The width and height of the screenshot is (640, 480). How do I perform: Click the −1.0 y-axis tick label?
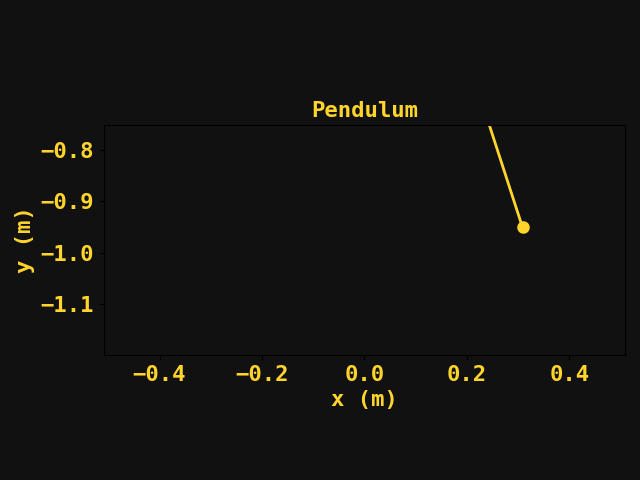(x=66, y=254)
